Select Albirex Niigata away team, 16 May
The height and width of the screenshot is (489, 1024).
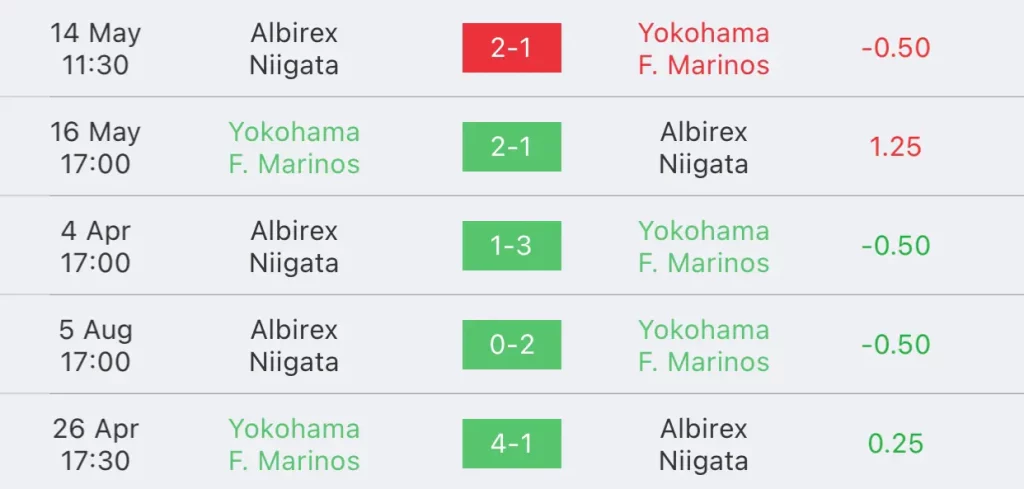click(x=703, y=148)
